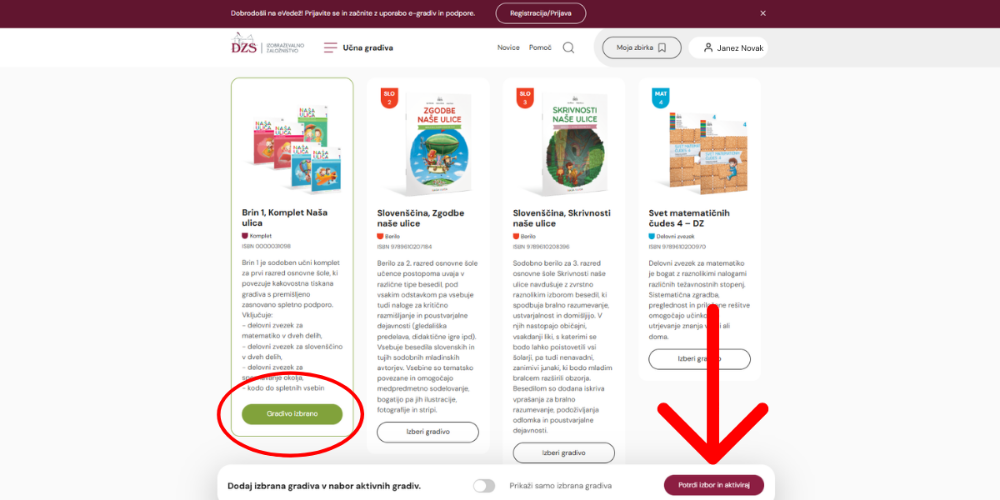Click the search magnifier icon
Screen dimensions: 1000x500
click(568, 48)
